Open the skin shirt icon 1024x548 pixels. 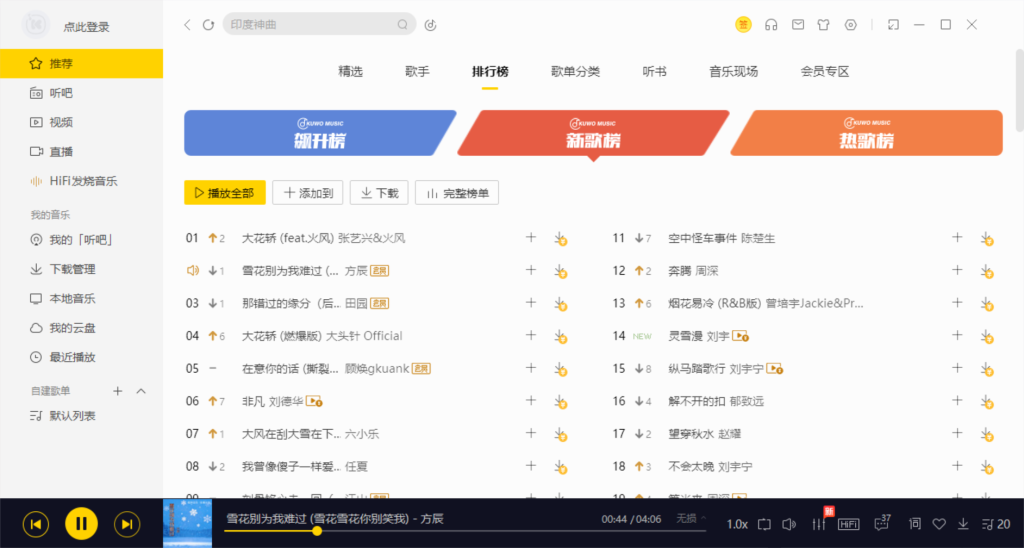point(823,25)
